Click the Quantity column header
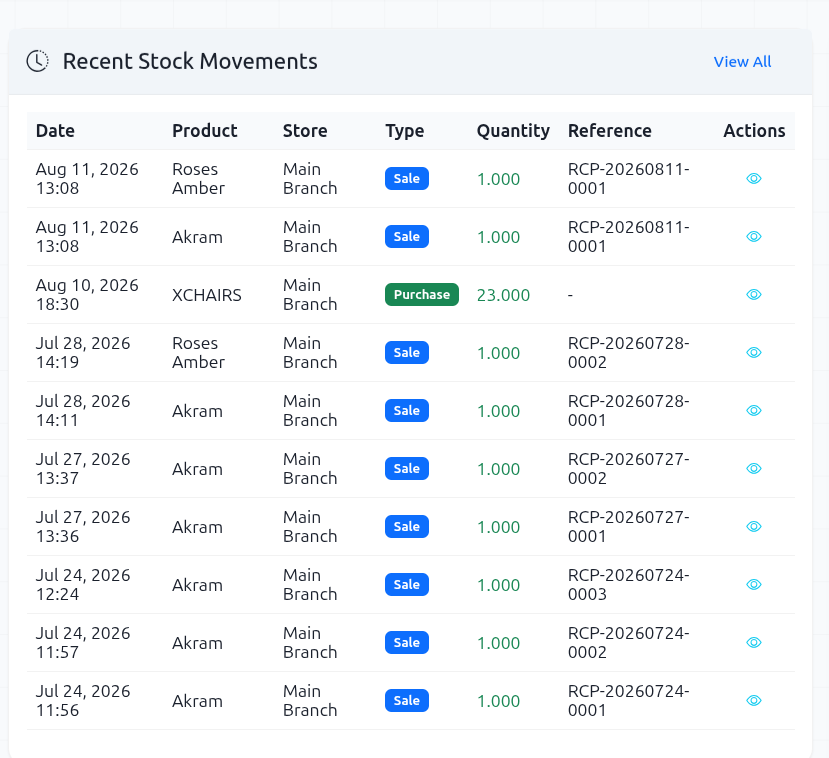The image size is (829, 758). pos(513,131)
